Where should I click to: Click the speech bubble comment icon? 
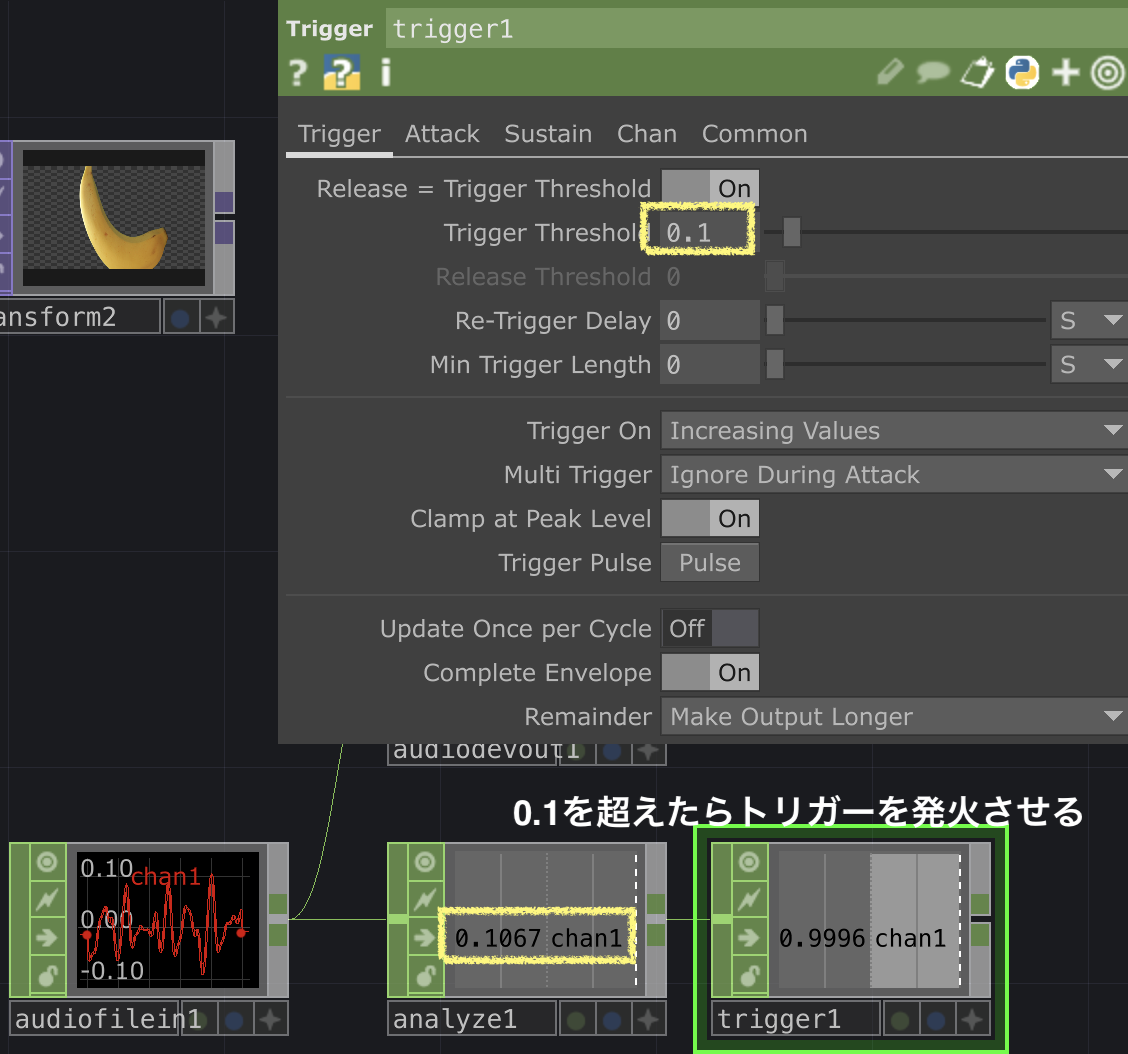point(932,72)
